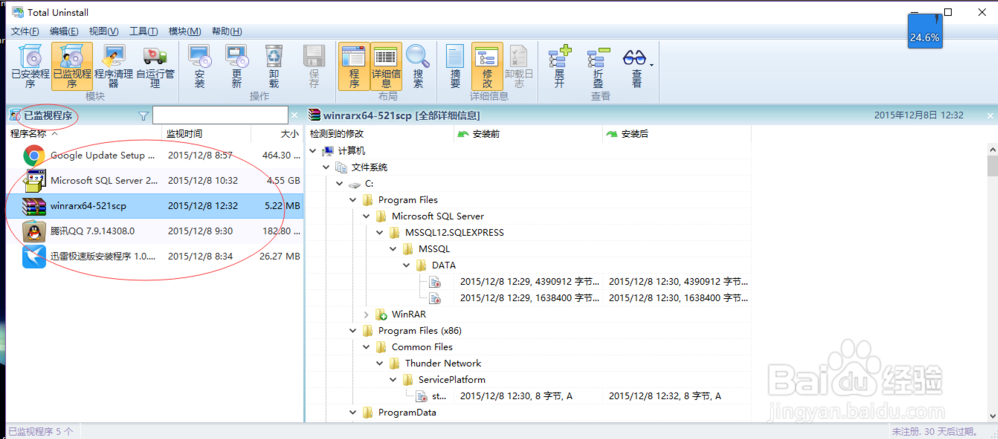
Task: Collapse the C: drive node
Action: 339,184
